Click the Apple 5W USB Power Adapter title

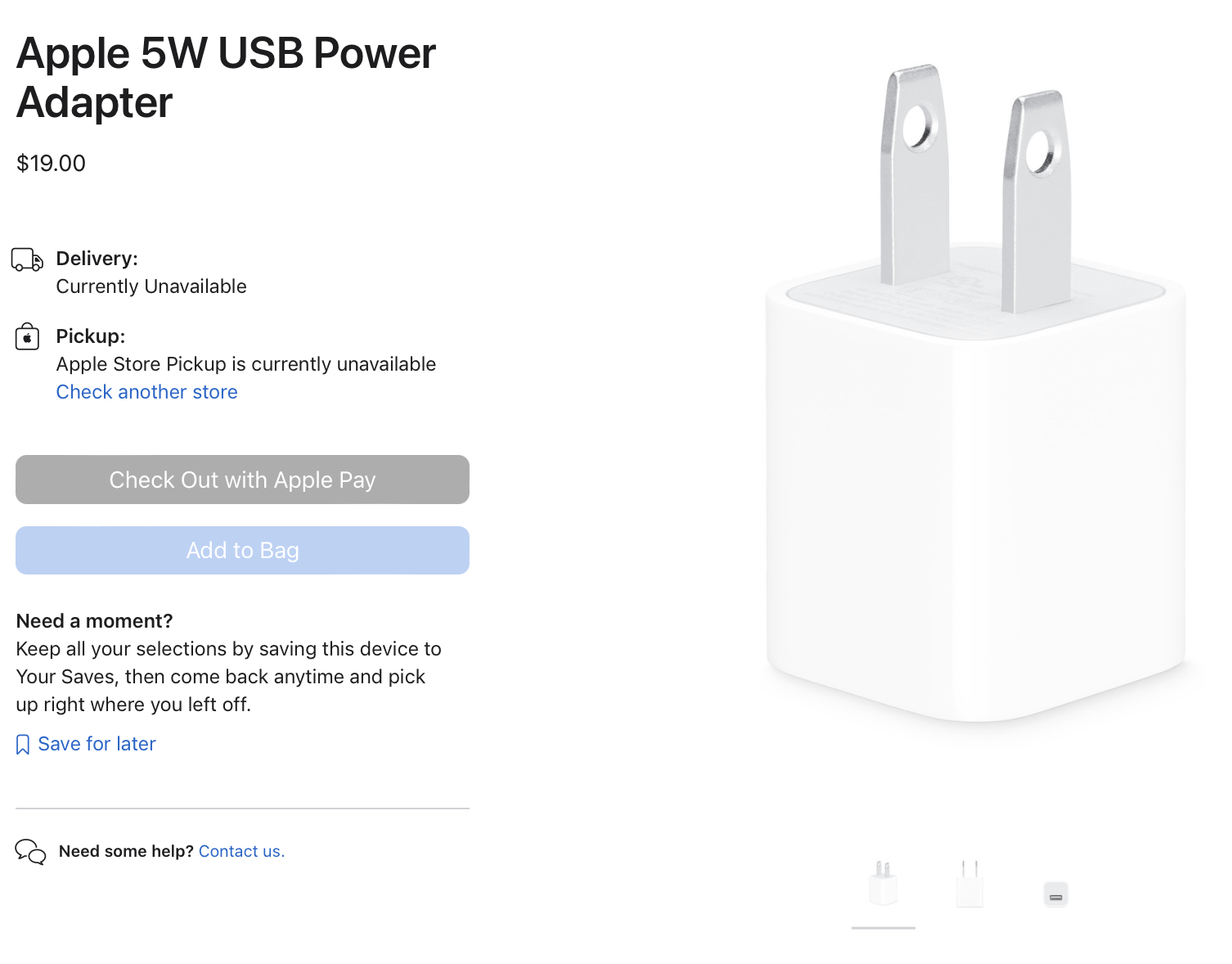(225, 78)
